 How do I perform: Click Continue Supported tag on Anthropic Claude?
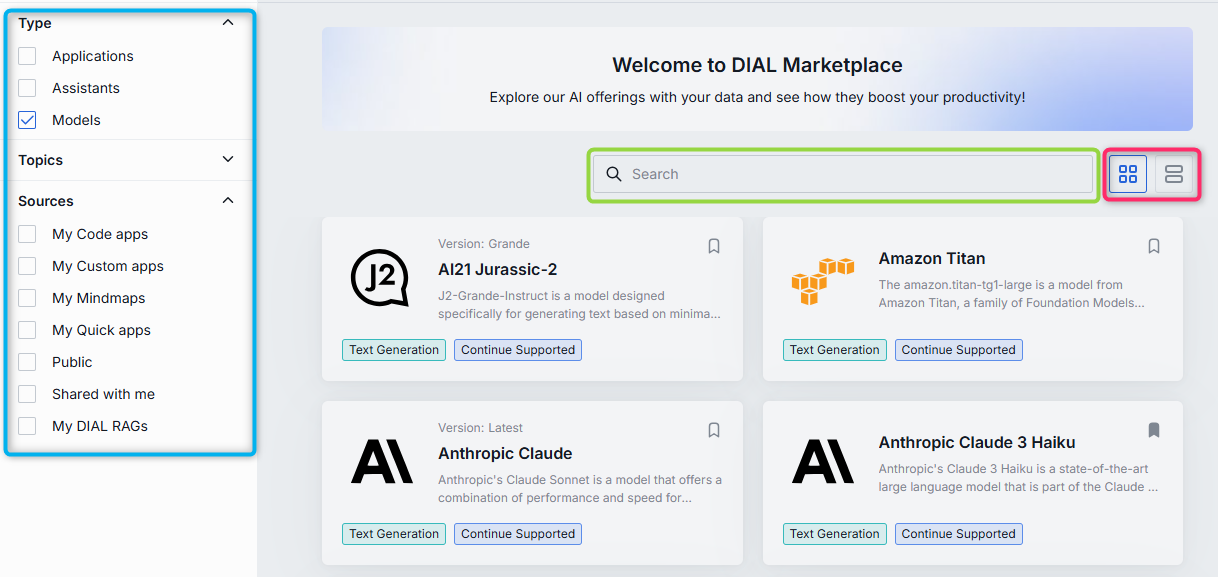point(518,534)
